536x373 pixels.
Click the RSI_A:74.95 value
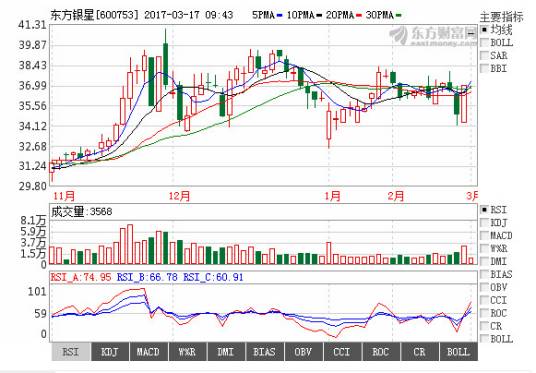81,277
